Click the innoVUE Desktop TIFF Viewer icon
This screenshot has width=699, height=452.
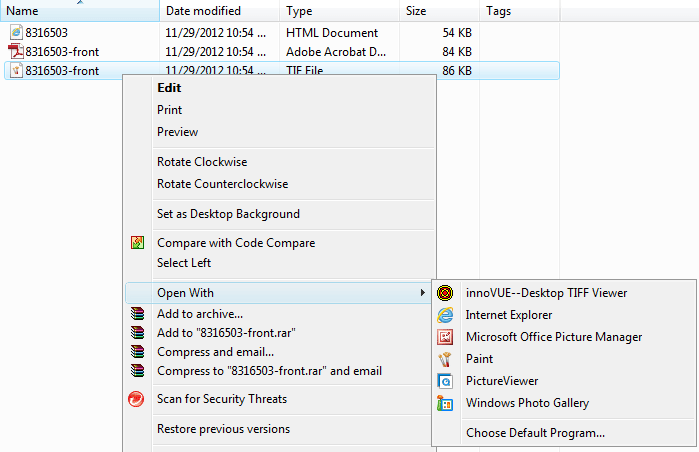click(445, 293)
